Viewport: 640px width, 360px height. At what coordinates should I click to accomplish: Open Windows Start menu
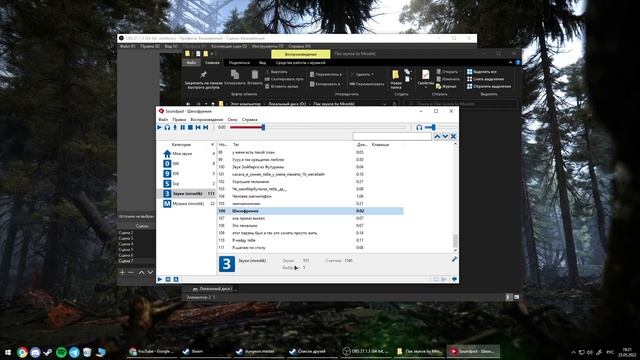tap(7, 352)
